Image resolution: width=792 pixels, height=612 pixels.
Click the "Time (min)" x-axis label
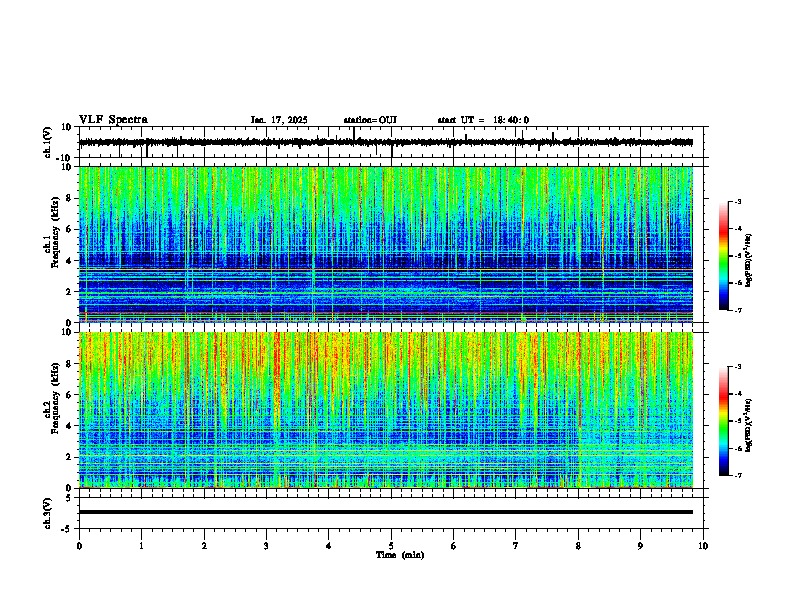click(x=400, y=555)
